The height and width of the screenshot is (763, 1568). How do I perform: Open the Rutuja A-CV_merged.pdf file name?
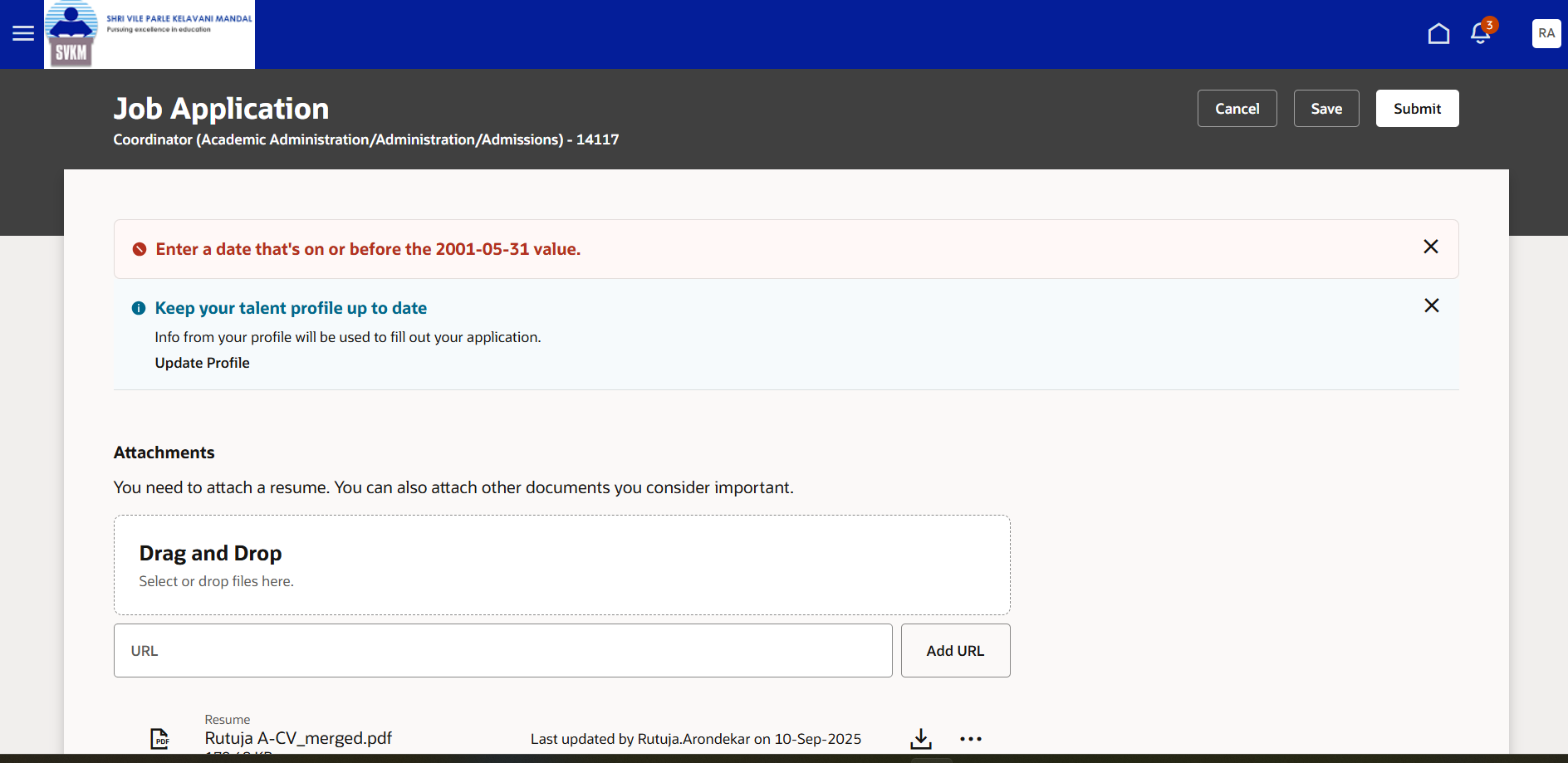[298, 738]
